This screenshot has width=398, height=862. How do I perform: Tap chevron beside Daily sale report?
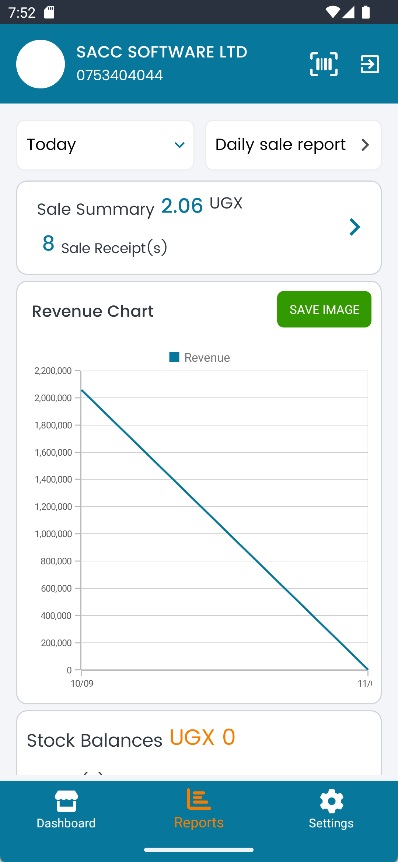click(365, 145)
